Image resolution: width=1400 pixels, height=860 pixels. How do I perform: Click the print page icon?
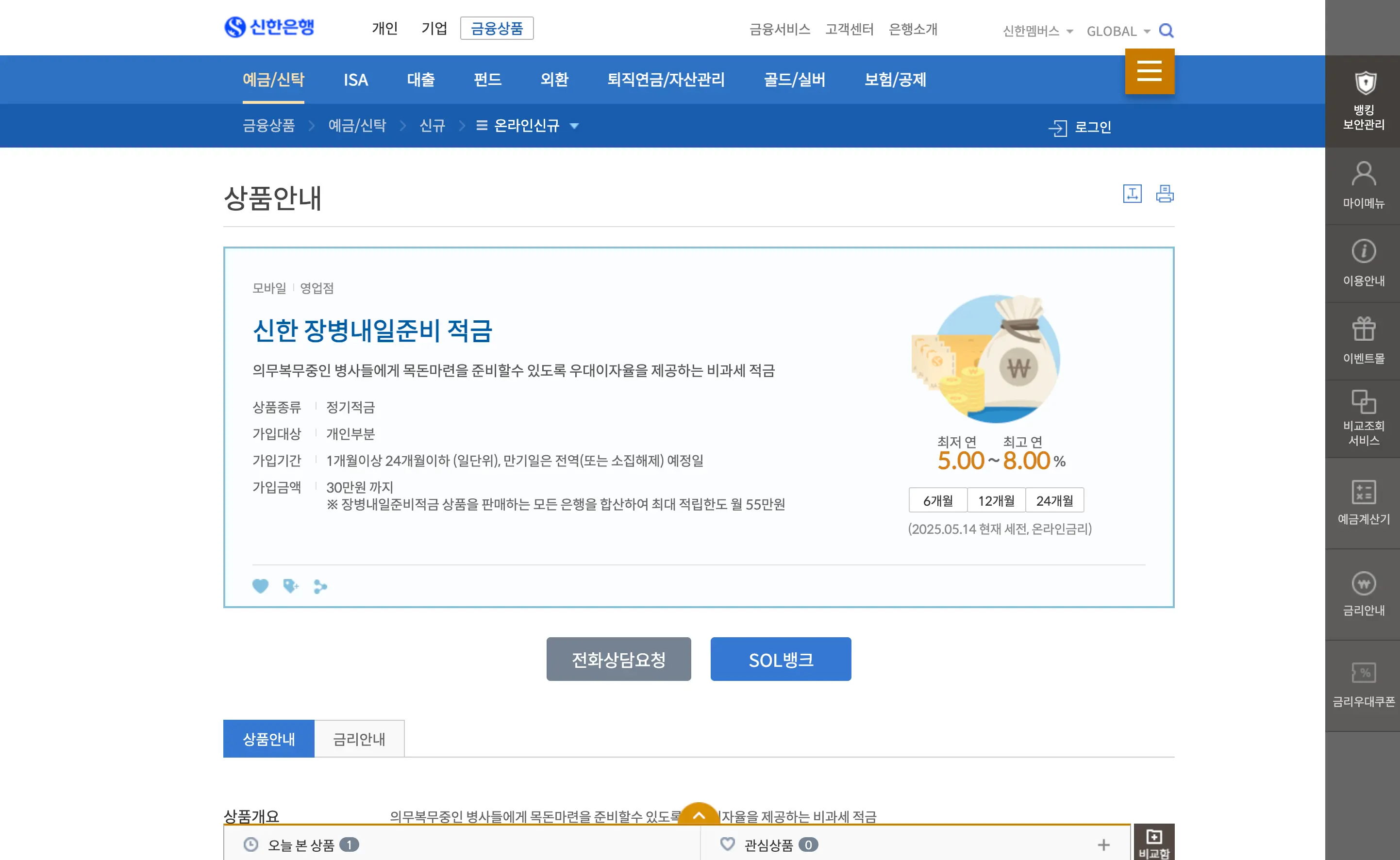1164,194
